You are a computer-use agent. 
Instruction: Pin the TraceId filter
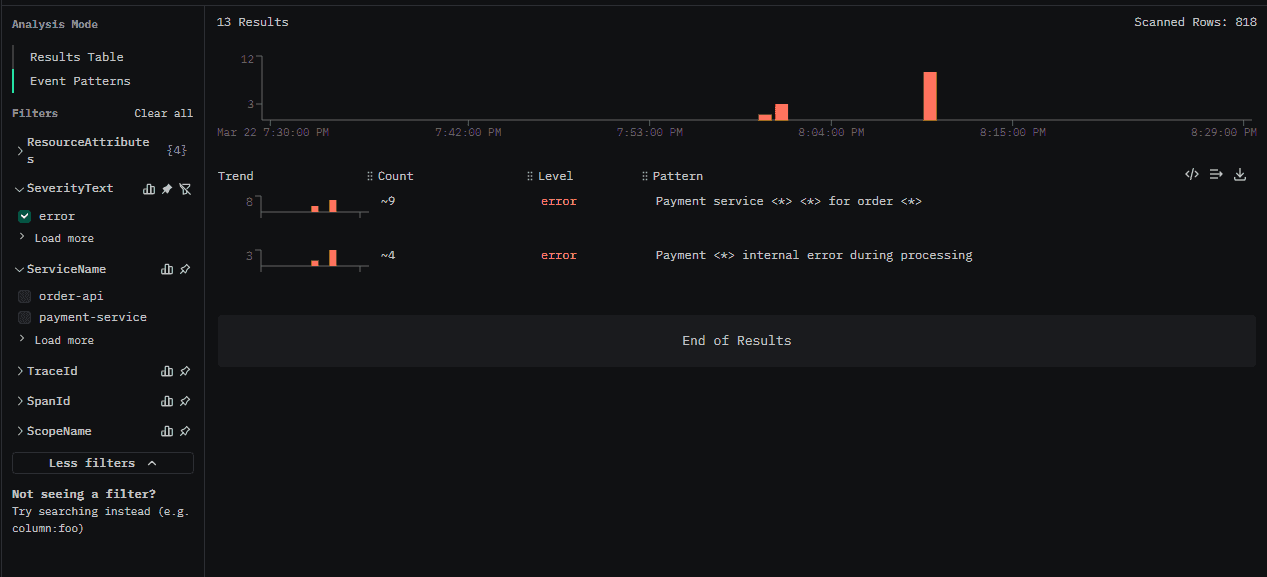coord(185,372)
